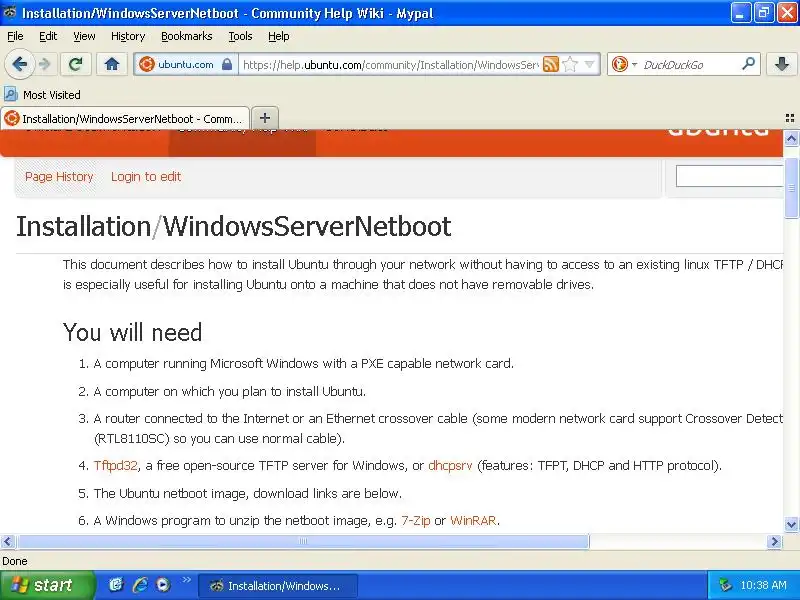The height and width of the screenshot is (600, 800).
Task: Click the vertical scrollbar up arrow
Action: (x=791, y=138)
